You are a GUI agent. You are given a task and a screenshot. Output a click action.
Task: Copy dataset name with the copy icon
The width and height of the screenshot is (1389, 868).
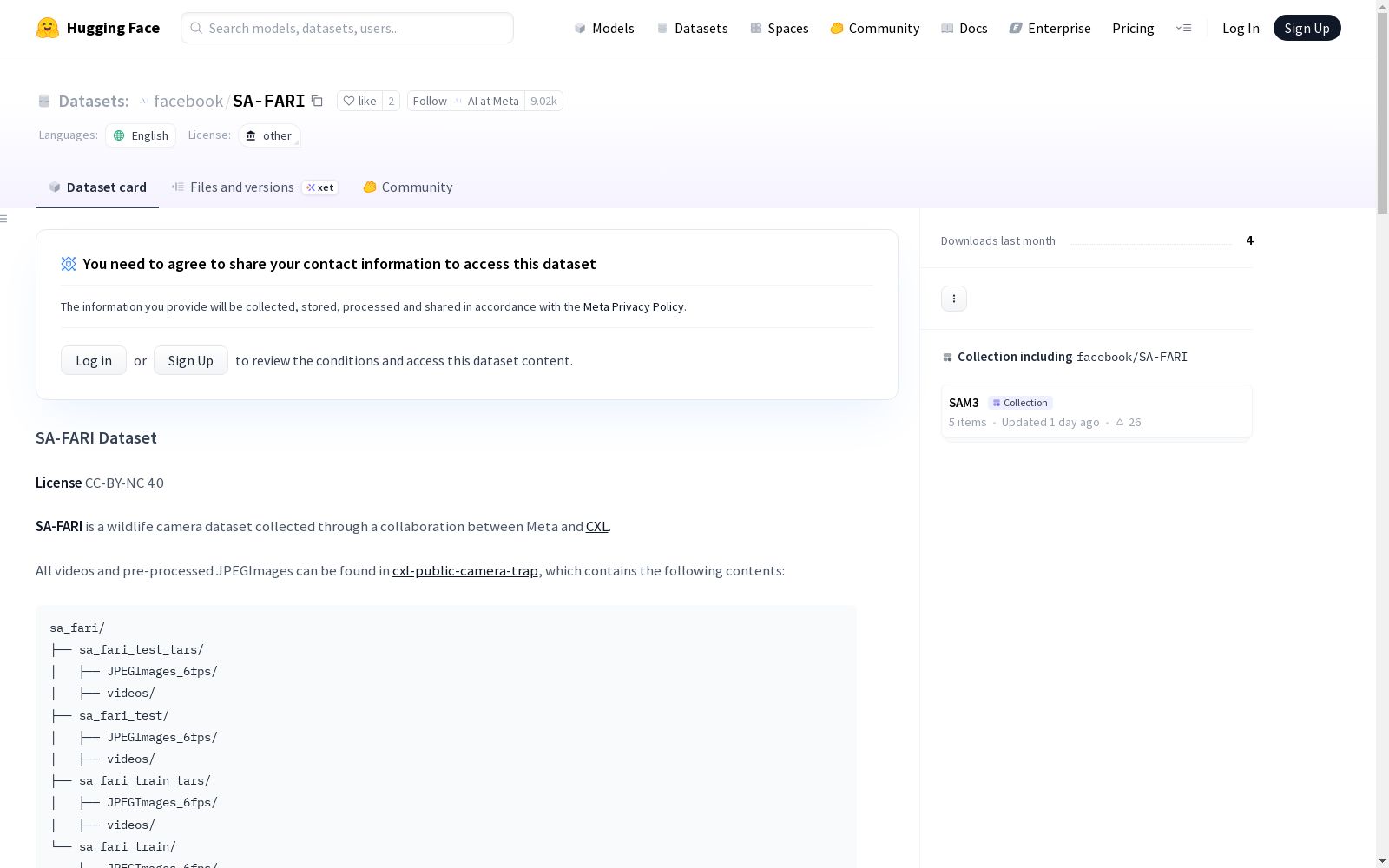click(318, 102)
